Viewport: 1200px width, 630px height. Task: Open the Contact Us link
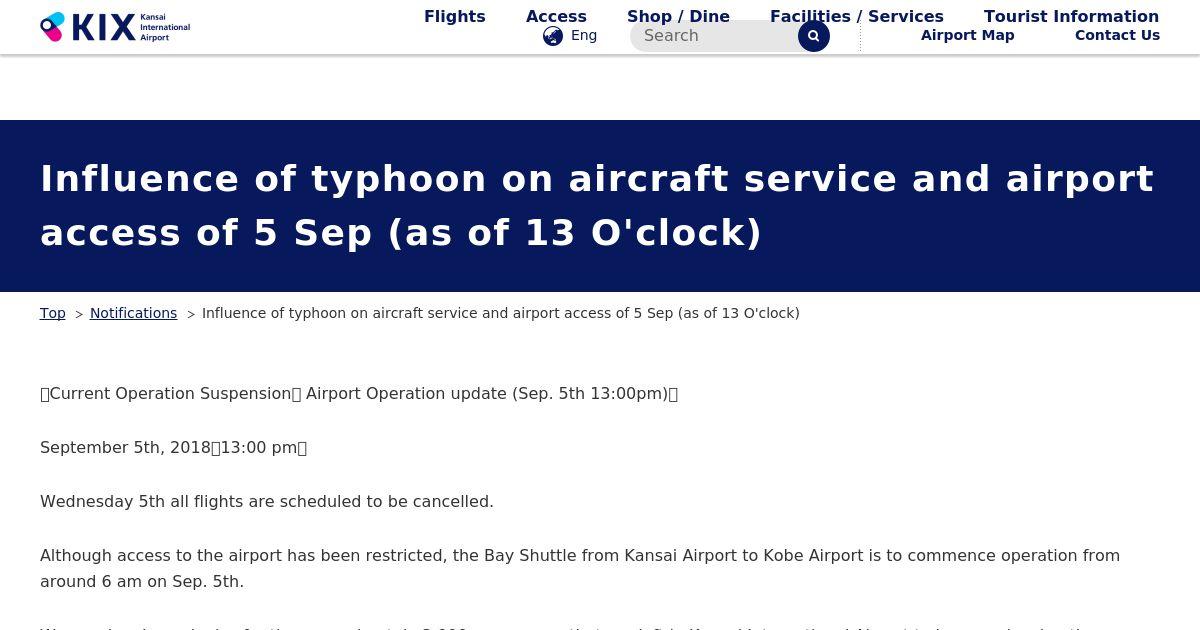pos(1117,35)
